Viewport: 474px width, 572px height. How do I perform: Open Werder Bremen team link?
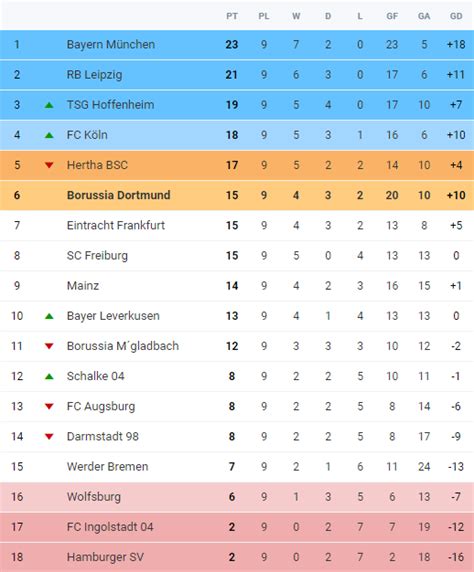coord(108,467)
